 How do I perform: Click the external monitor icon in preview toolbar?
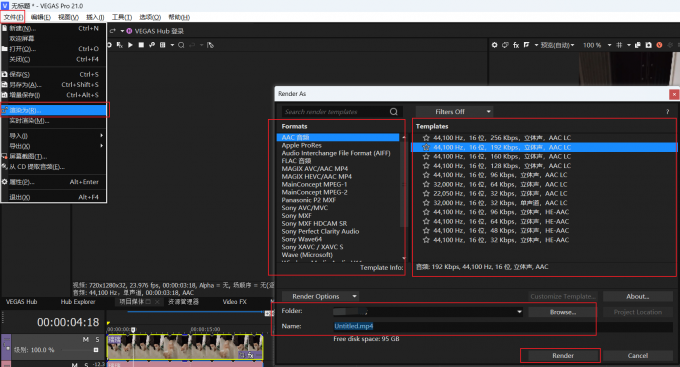click(x=505, y=45)
